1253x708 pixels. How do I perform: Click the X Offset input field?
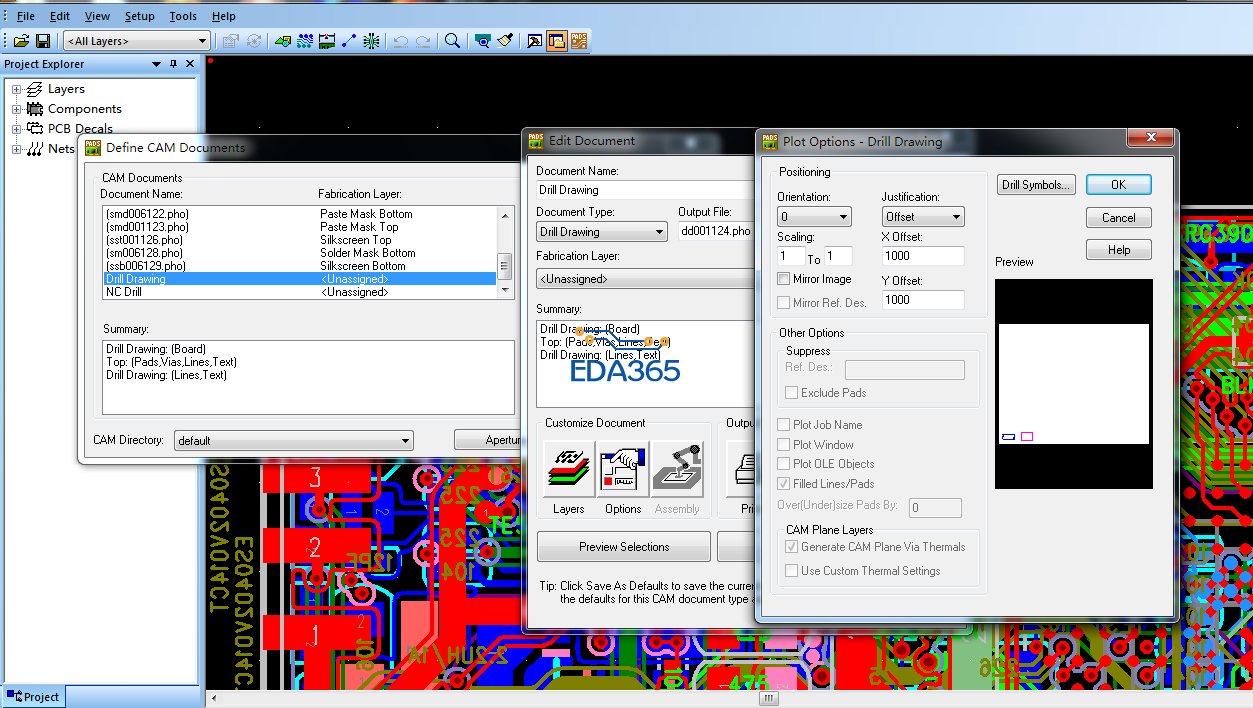[922, 256]
